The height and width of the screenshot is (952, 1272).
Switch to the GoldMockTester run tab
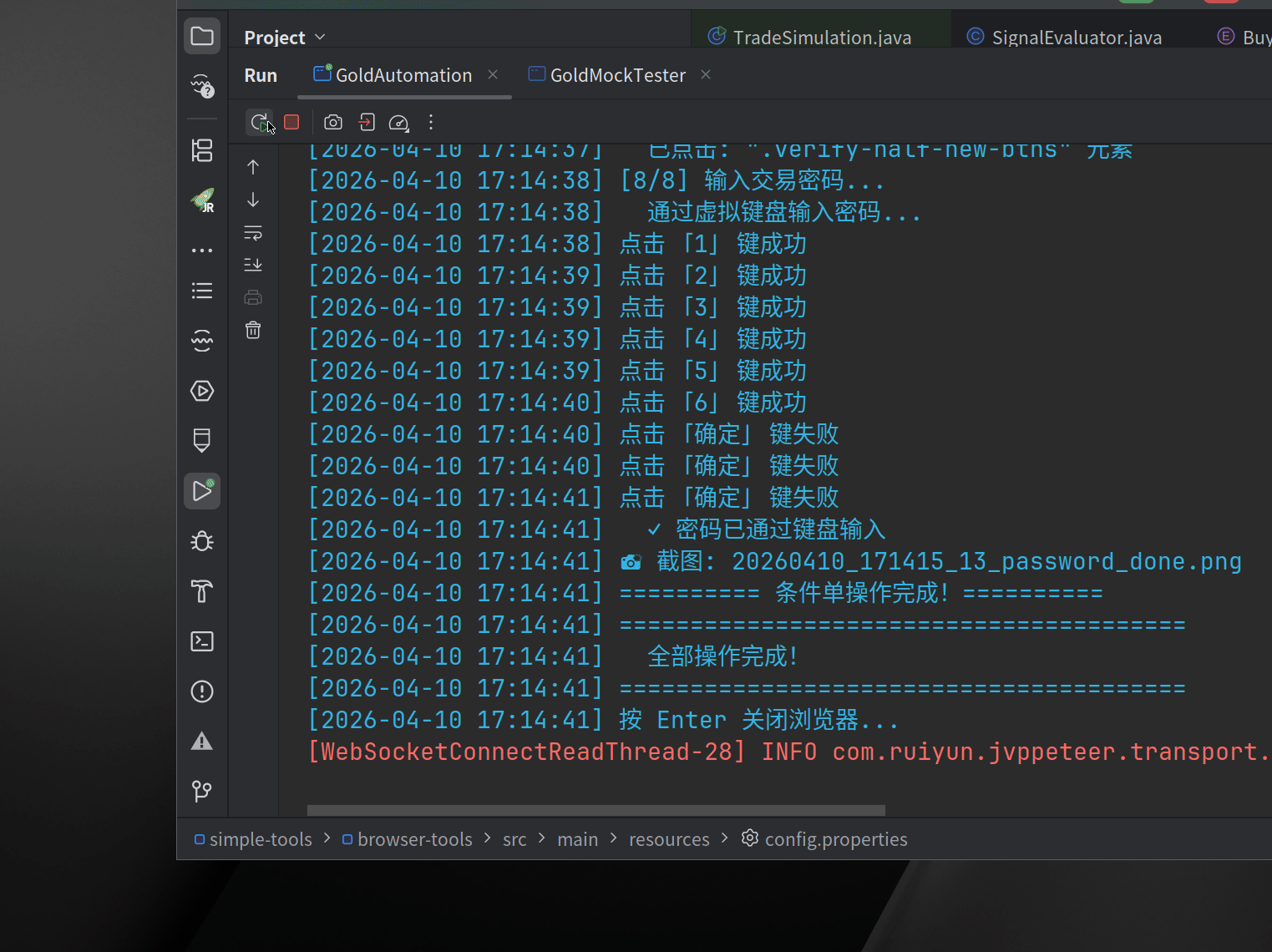pos(617,75)
